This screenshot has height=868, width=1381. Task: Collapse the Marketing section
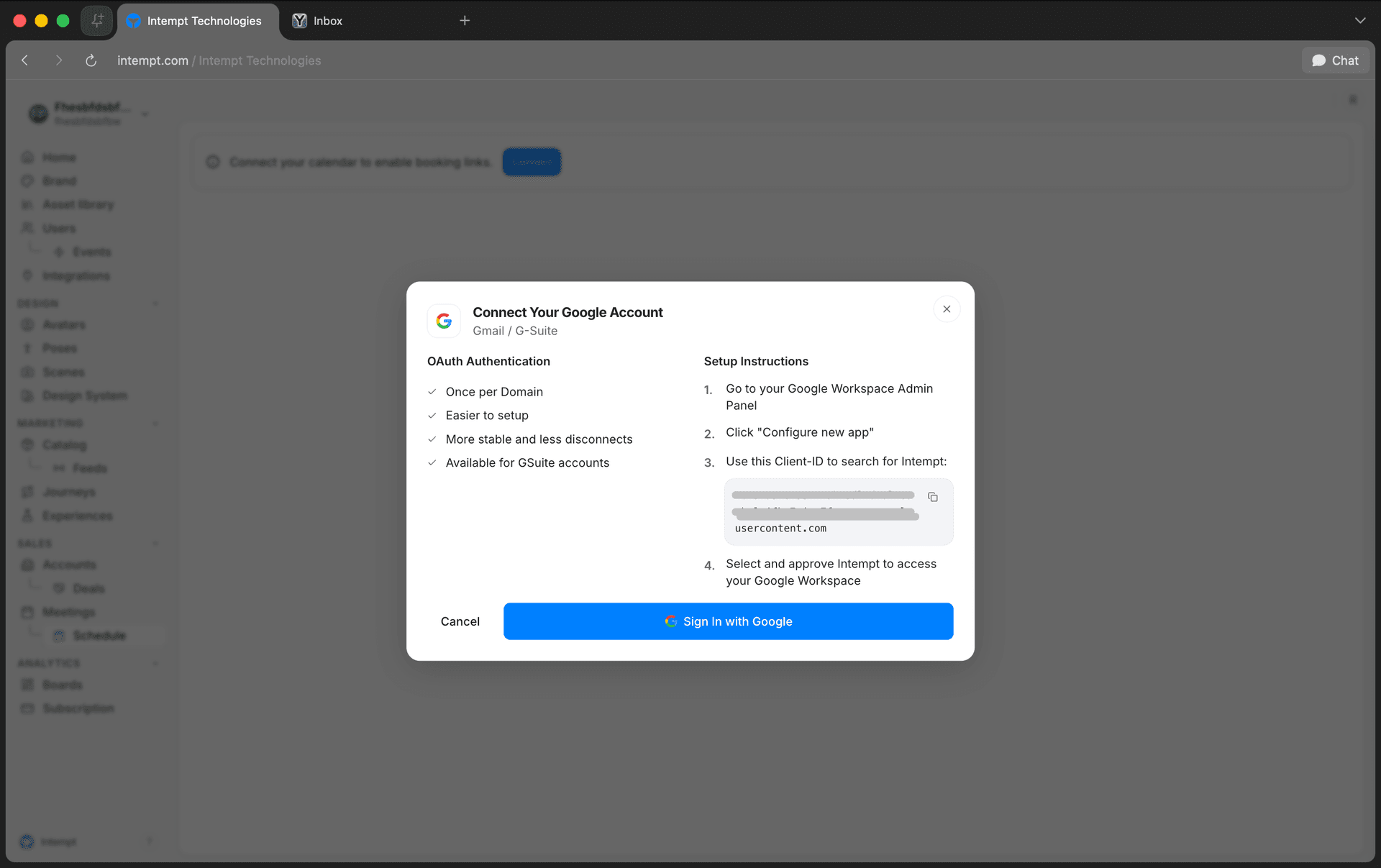click(155, 423)
